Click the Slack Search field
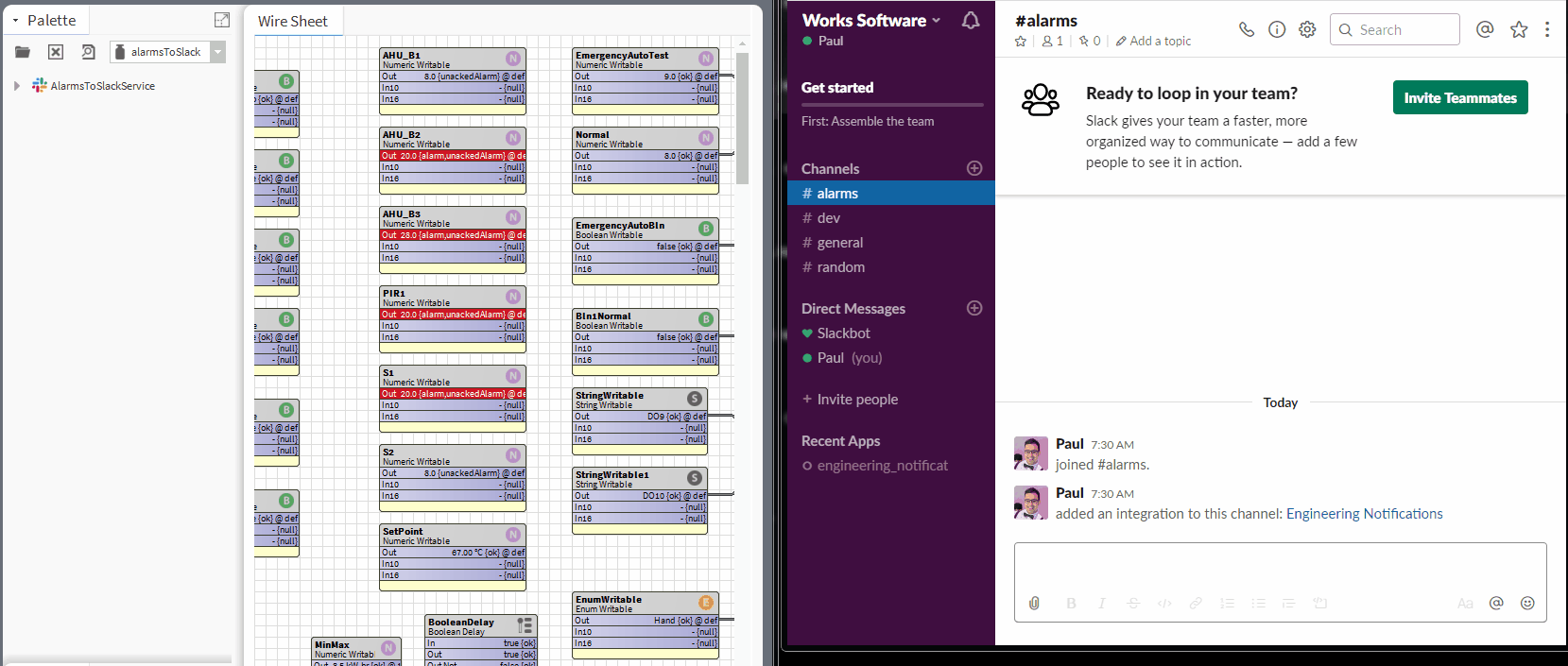The image size is (1568, 666). pyautogui.click(x=1395, y=29)
